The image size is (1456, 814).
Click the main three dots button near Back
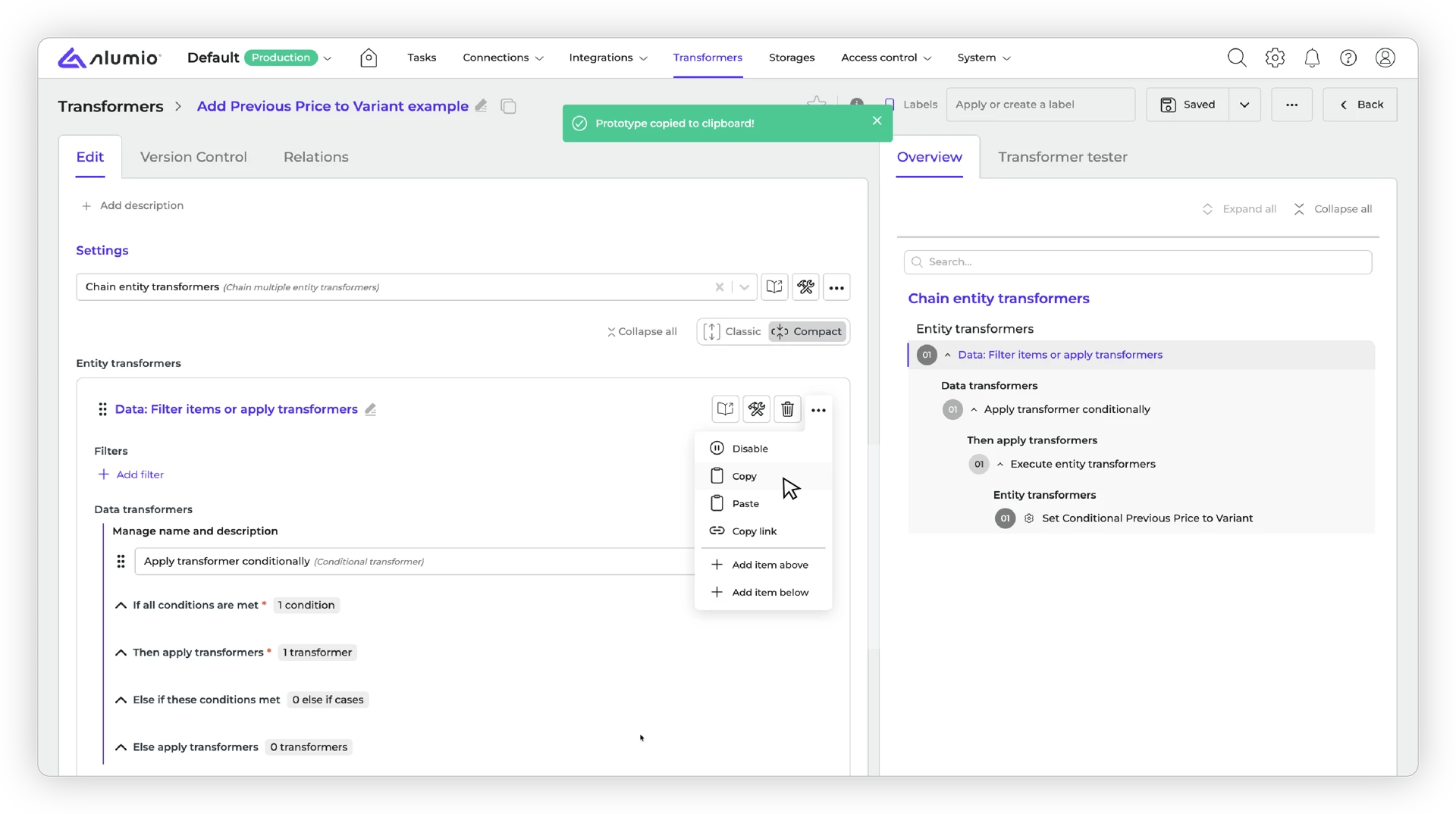click(1291, 105)
